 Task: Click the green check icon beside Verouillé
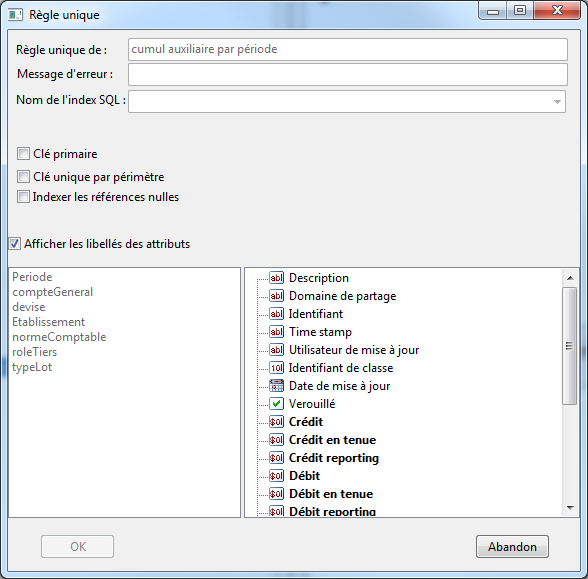coord(276,404)
